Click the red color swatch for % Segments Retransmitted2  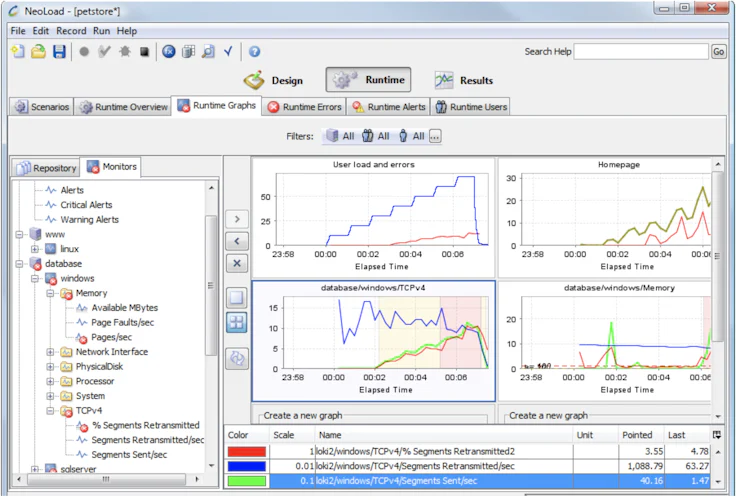pos(246,452)
